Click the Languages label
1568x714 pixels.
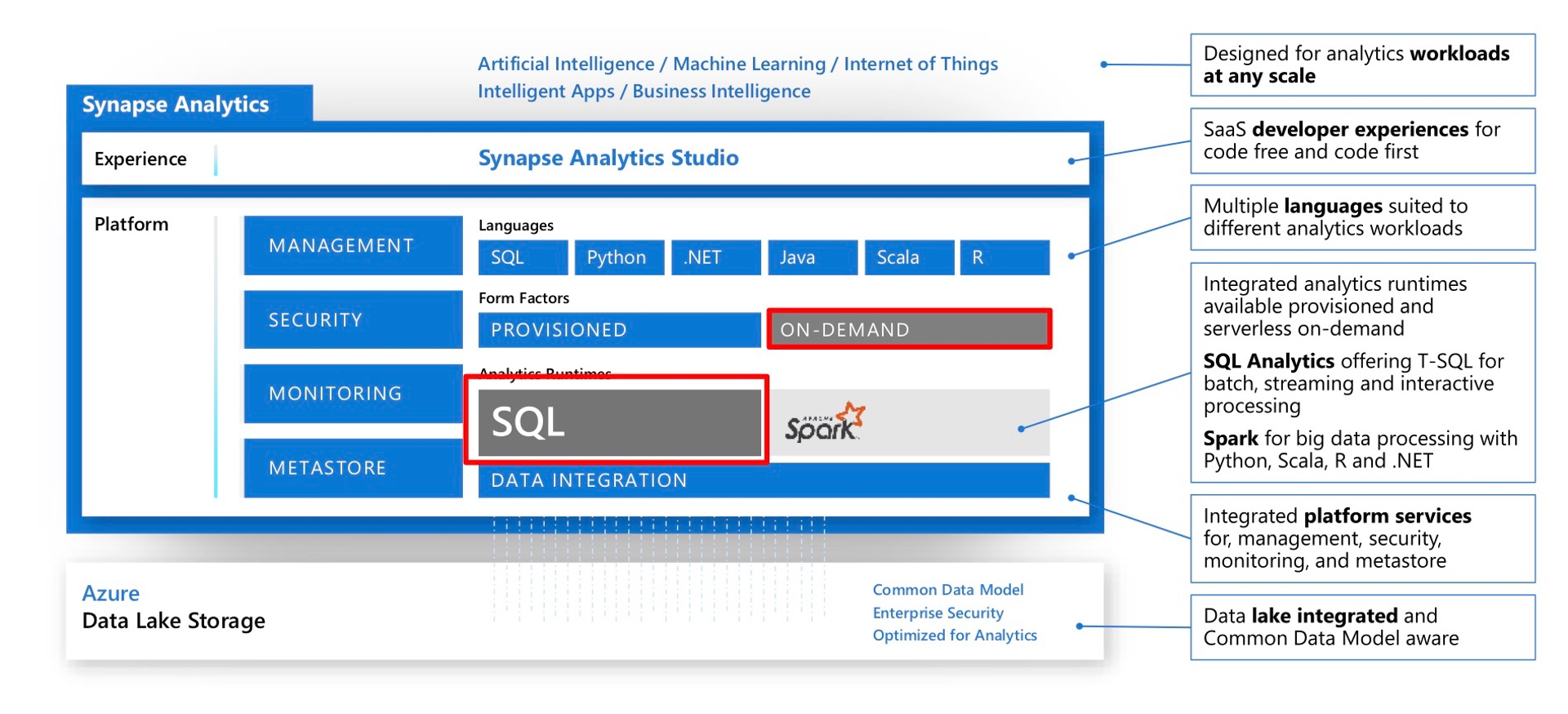[516, 225]
